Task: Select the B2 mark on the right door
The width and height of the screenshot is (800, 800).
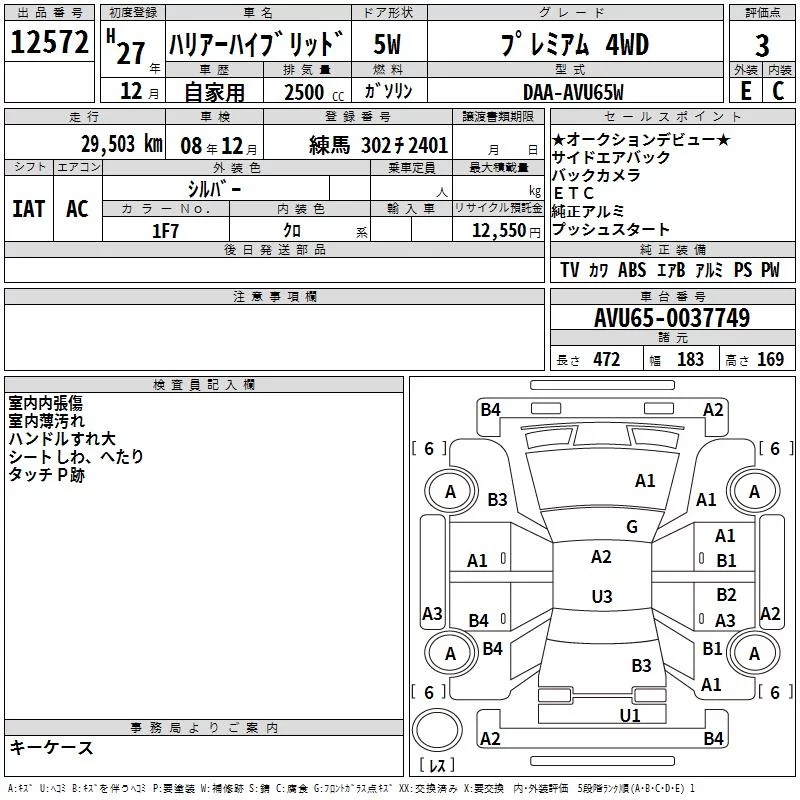Action: click(x=725, y=595)
